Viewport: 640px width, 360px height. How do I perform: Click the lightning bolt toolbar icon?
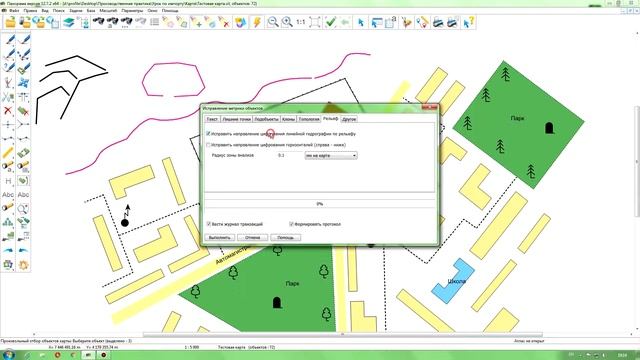(257, 22)
